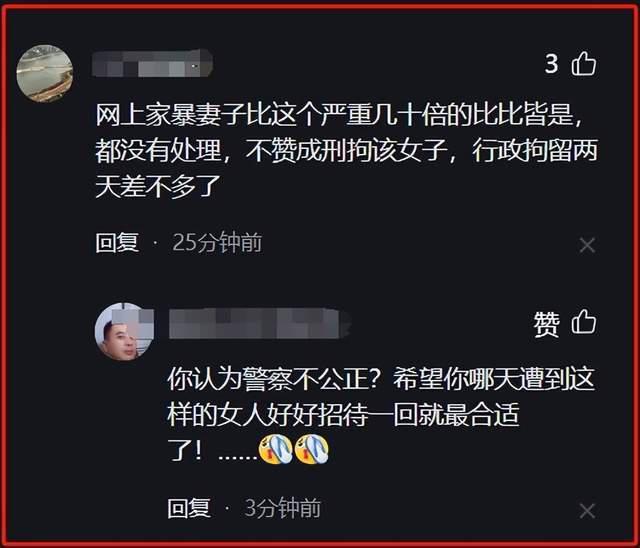Click the 赞 label on the reply
Viewport: 640px width, 548px height.
(x=546, y=324)
